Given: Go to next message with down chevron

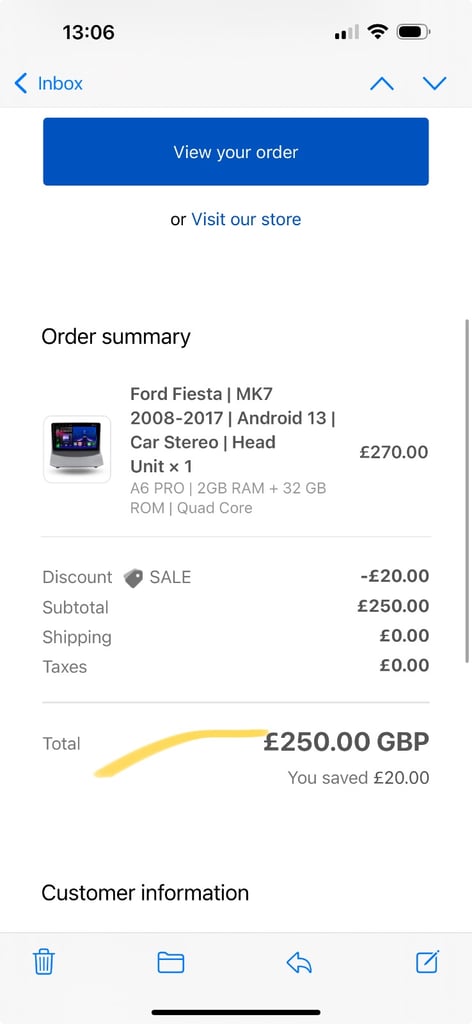Looking at the screenshot, I should point(434,84).
